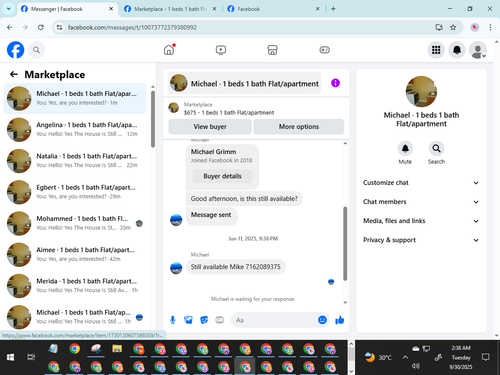Open Merida's flat/apartment conversation

[x=75, y=286]
